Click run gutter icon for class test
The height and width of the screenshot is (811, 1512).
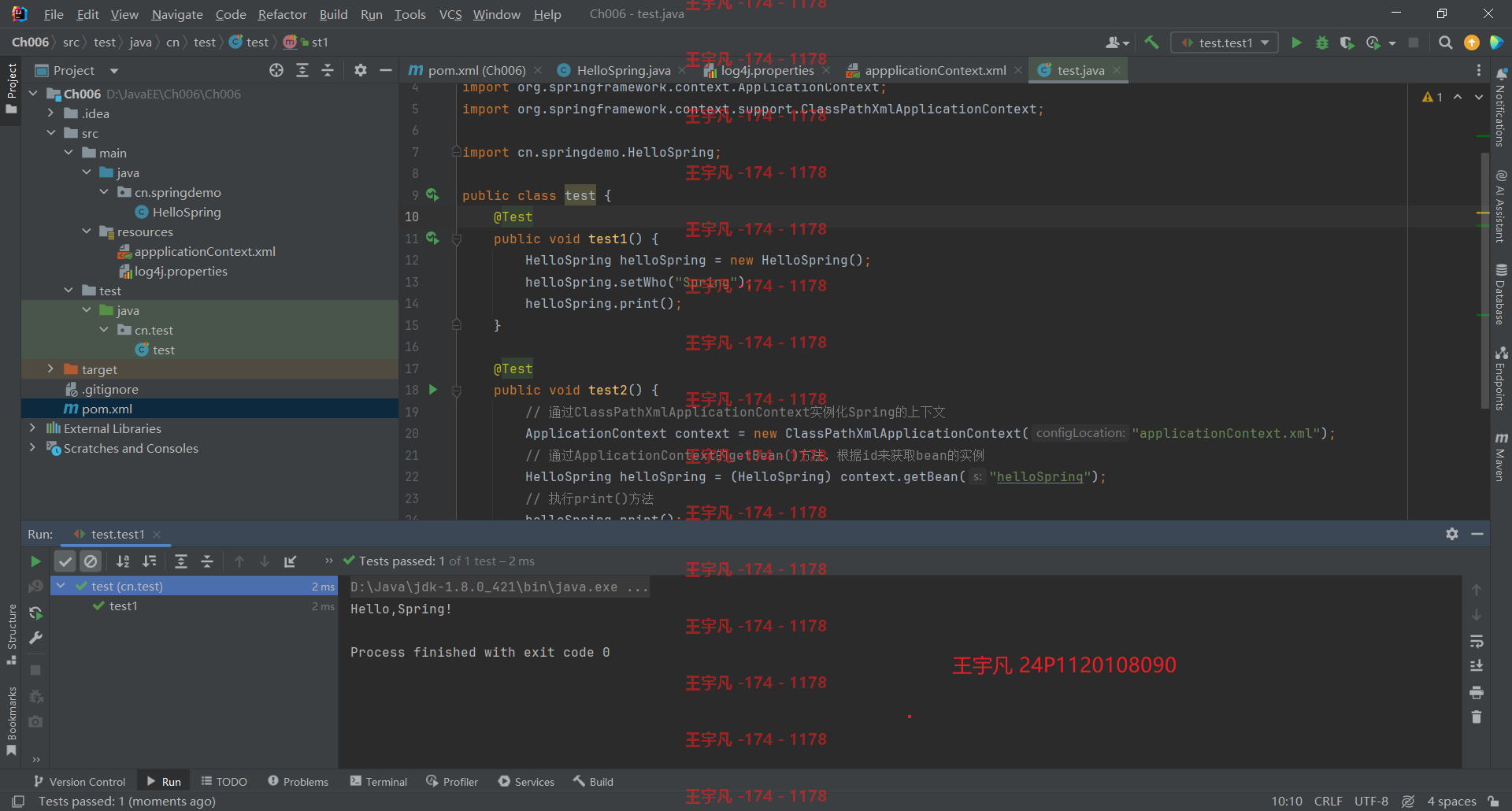[x=432, y=194]
